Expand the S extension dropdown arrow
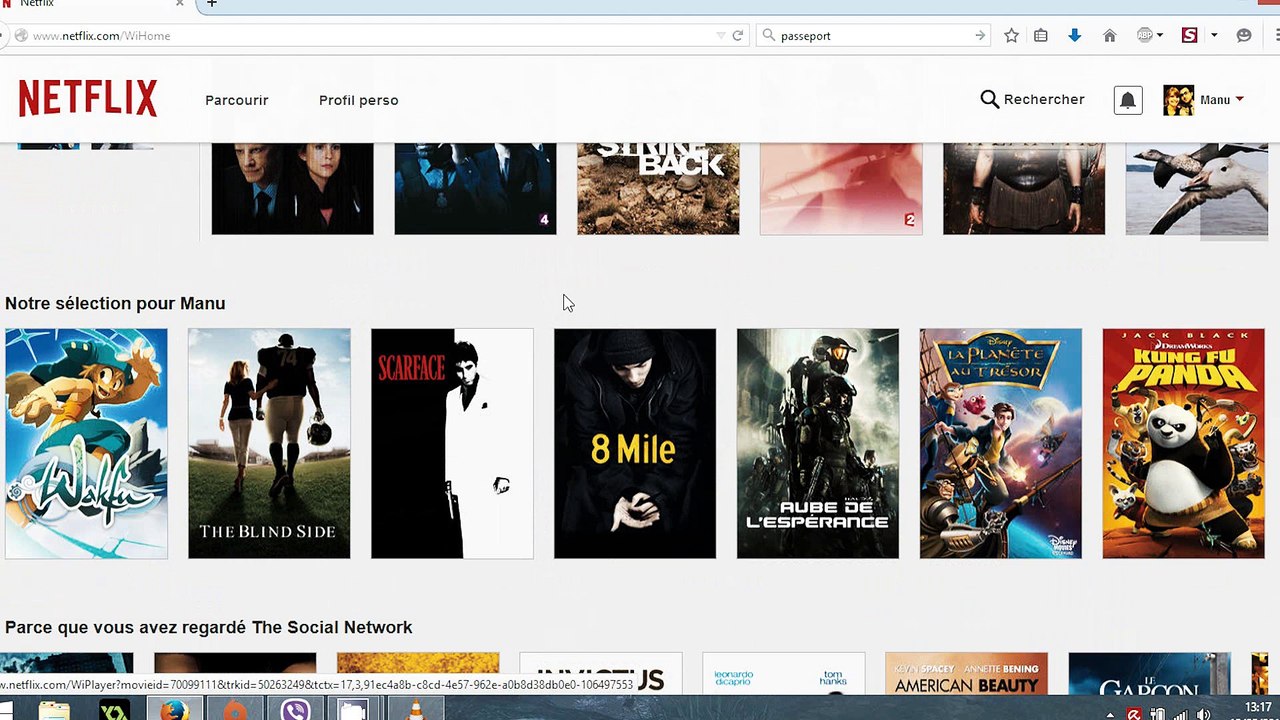This screenshot has height=720, width=1280. [x=1214, y=35]
